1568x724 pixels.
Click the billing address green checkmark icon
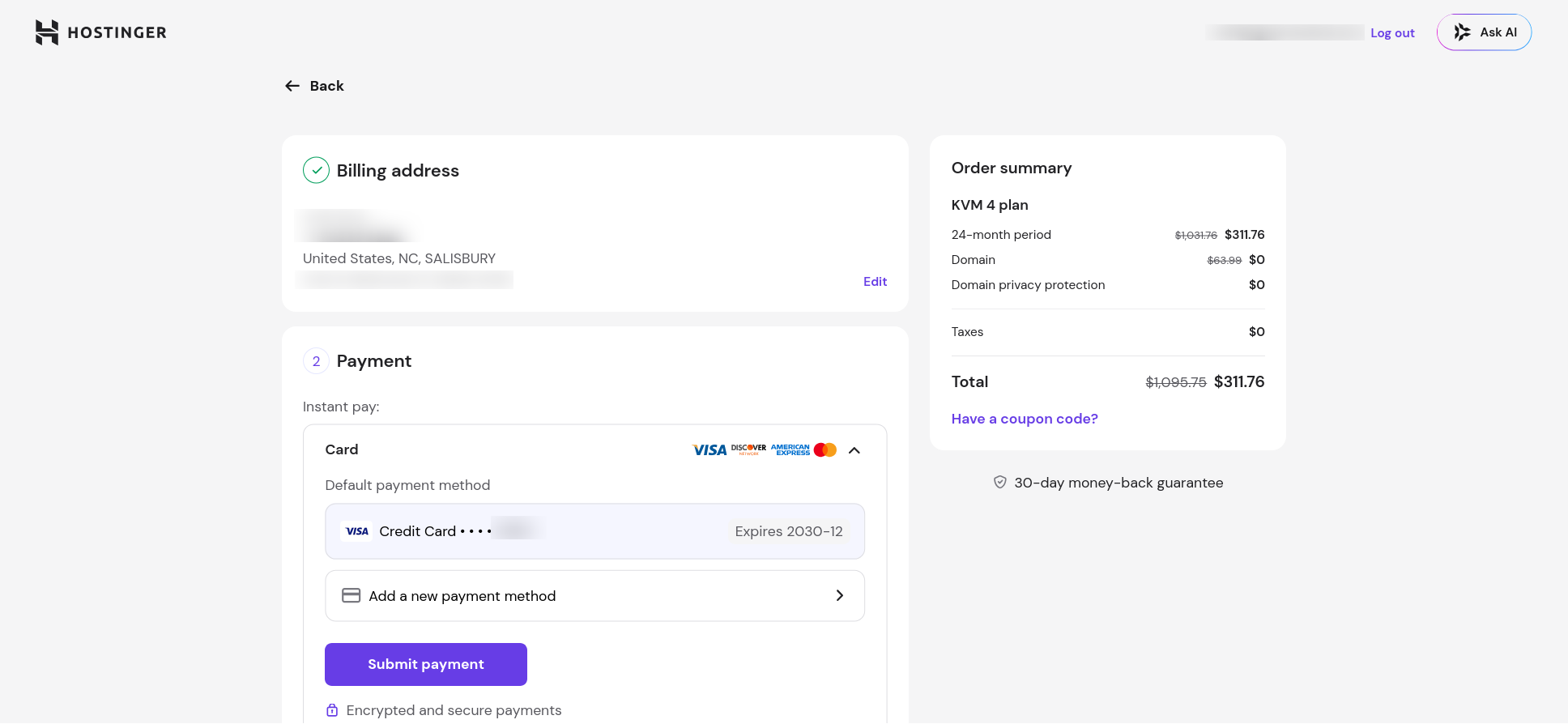click(316, 170)
